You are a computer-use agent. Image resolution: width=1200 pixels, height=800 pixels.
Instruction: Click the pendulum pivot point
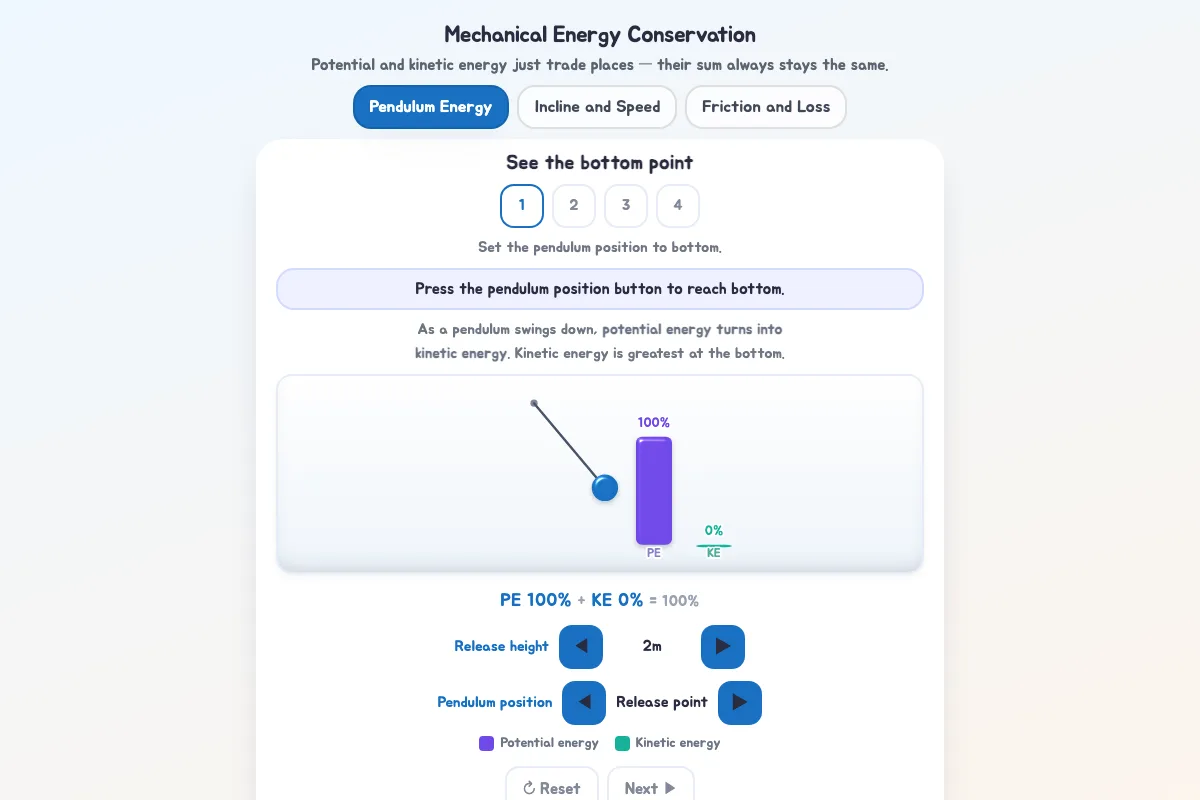(x=534, y=403)
